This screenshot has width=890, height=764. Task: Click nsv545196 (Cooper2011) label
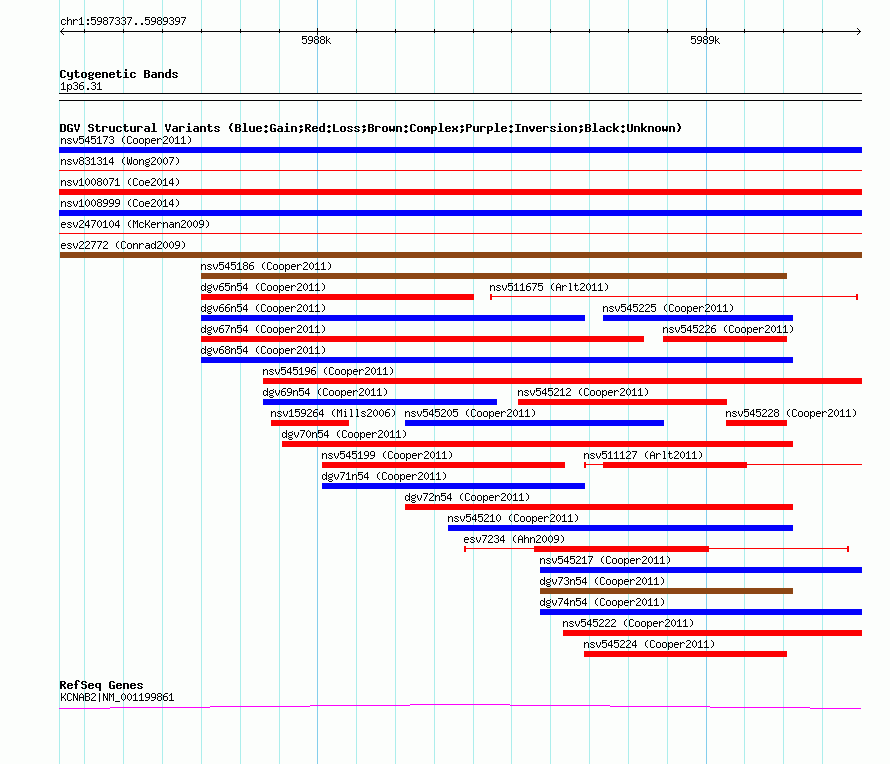pyautogui.click(x=328, y=371)
